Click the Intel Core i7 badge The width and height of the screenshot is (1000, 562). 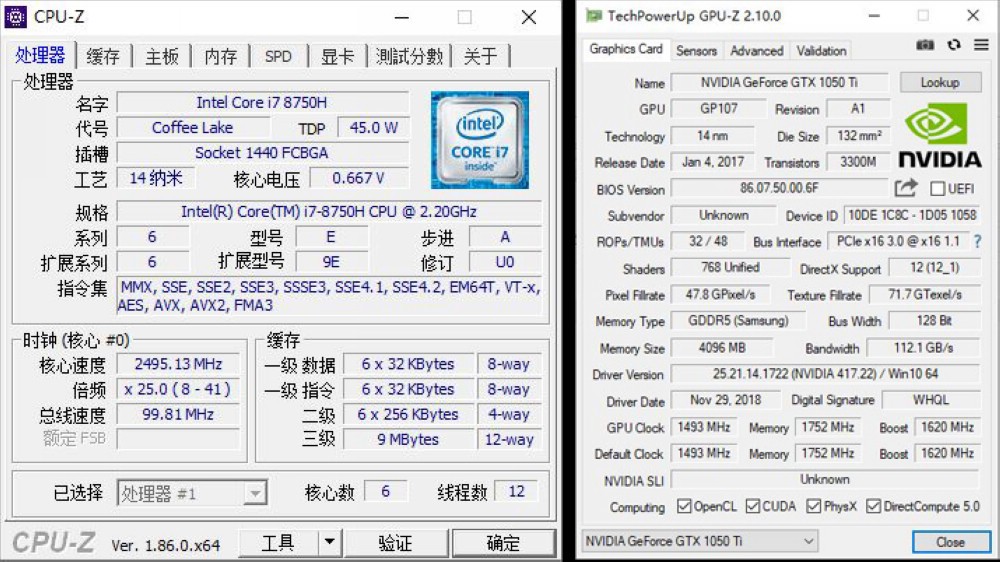pos(479,140)
